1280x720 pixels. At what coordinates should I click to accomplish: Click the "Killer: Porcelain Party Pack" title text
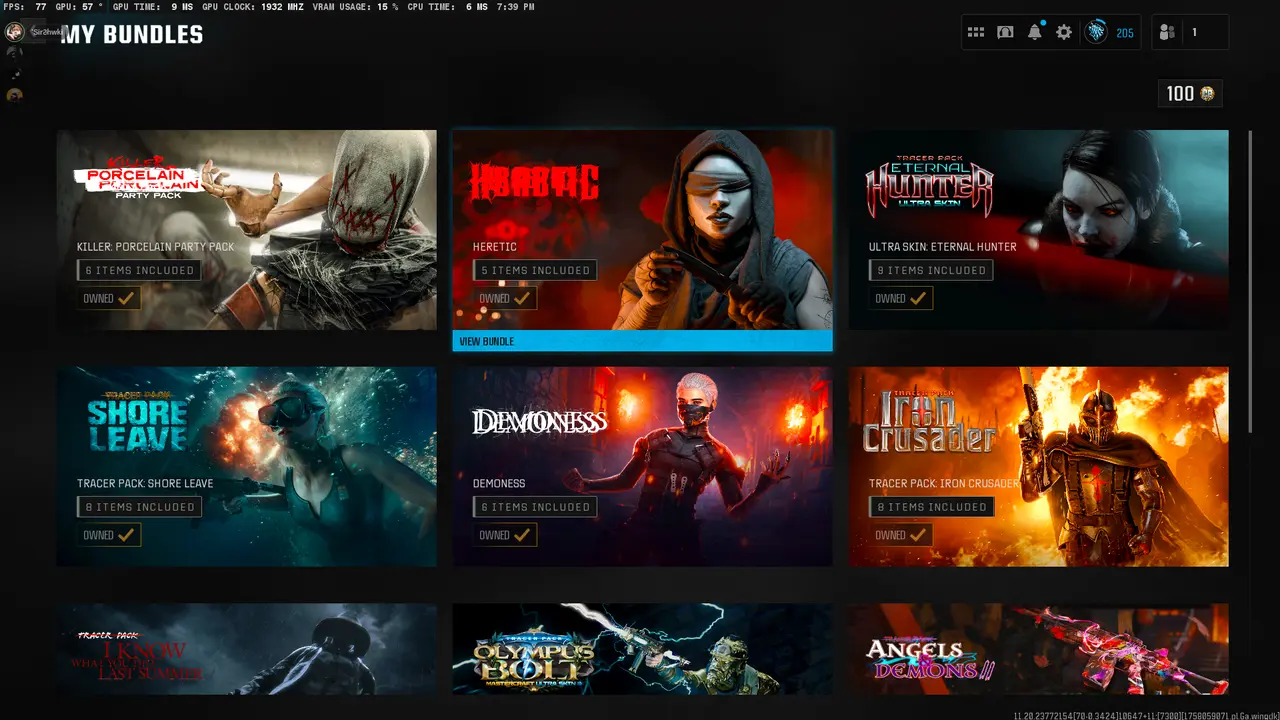pos(155,247)
